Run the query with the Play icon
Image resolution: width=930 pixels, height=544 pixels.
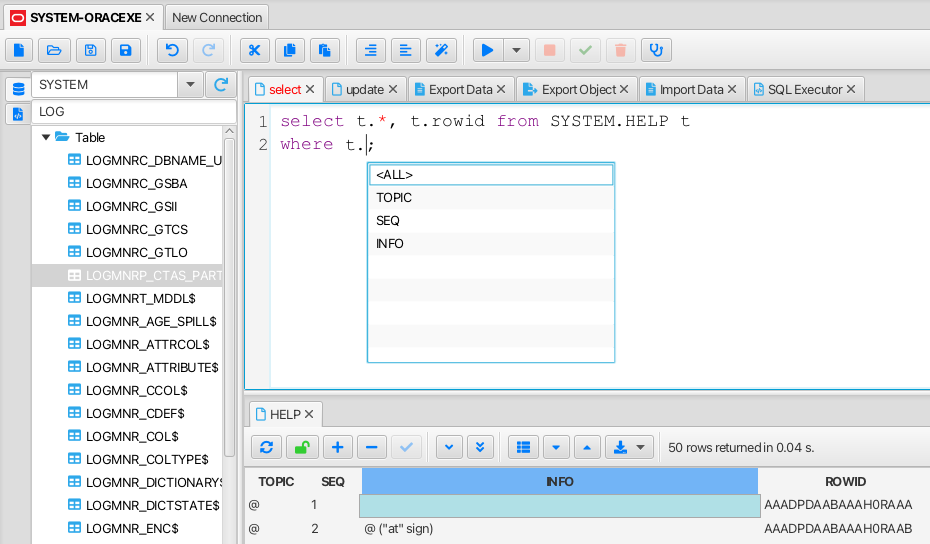tap(487, 50)
